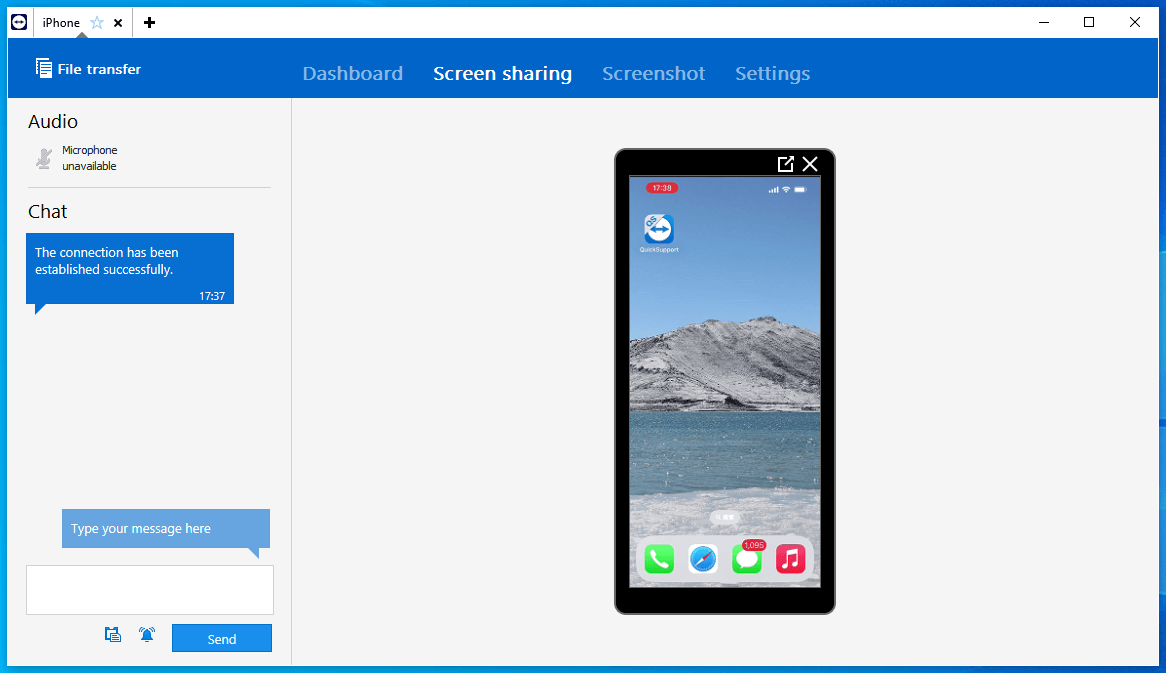The width and height of the screenshot is (1166, 673).
Task: Close the shared phone screen view
Action: 811,164
